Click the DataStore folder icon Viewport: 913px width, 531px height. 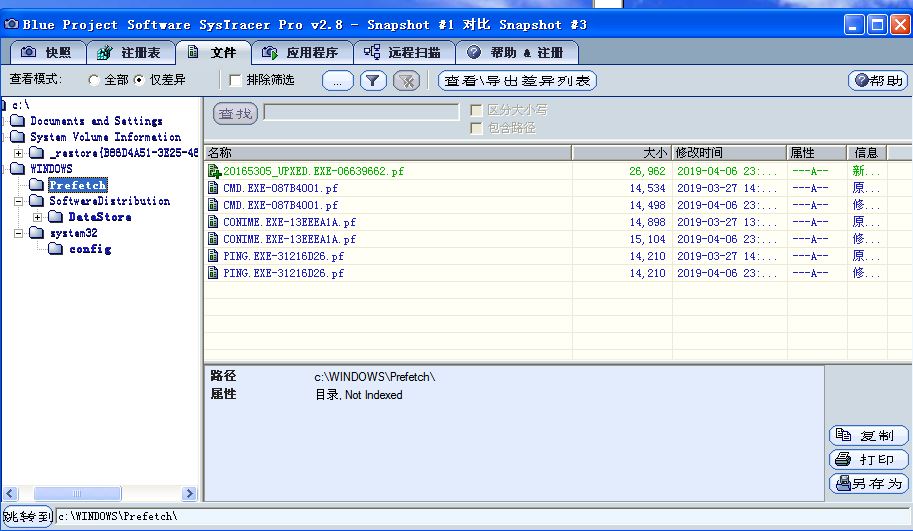pos(55,217)
